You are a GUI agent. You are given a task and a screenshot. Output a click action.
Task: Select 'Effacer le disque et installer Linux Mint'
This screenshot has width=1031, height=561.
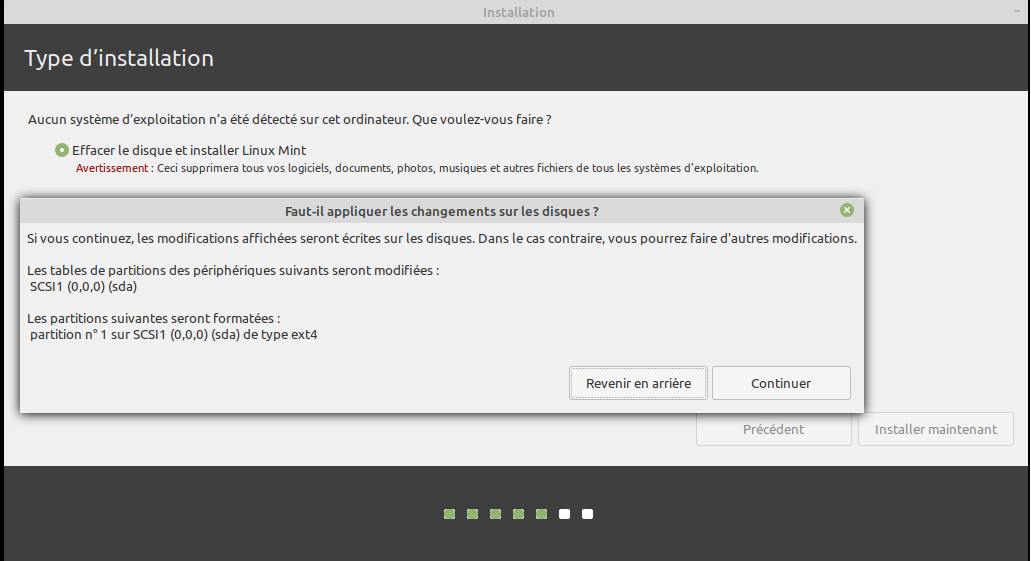click(62, 150)
